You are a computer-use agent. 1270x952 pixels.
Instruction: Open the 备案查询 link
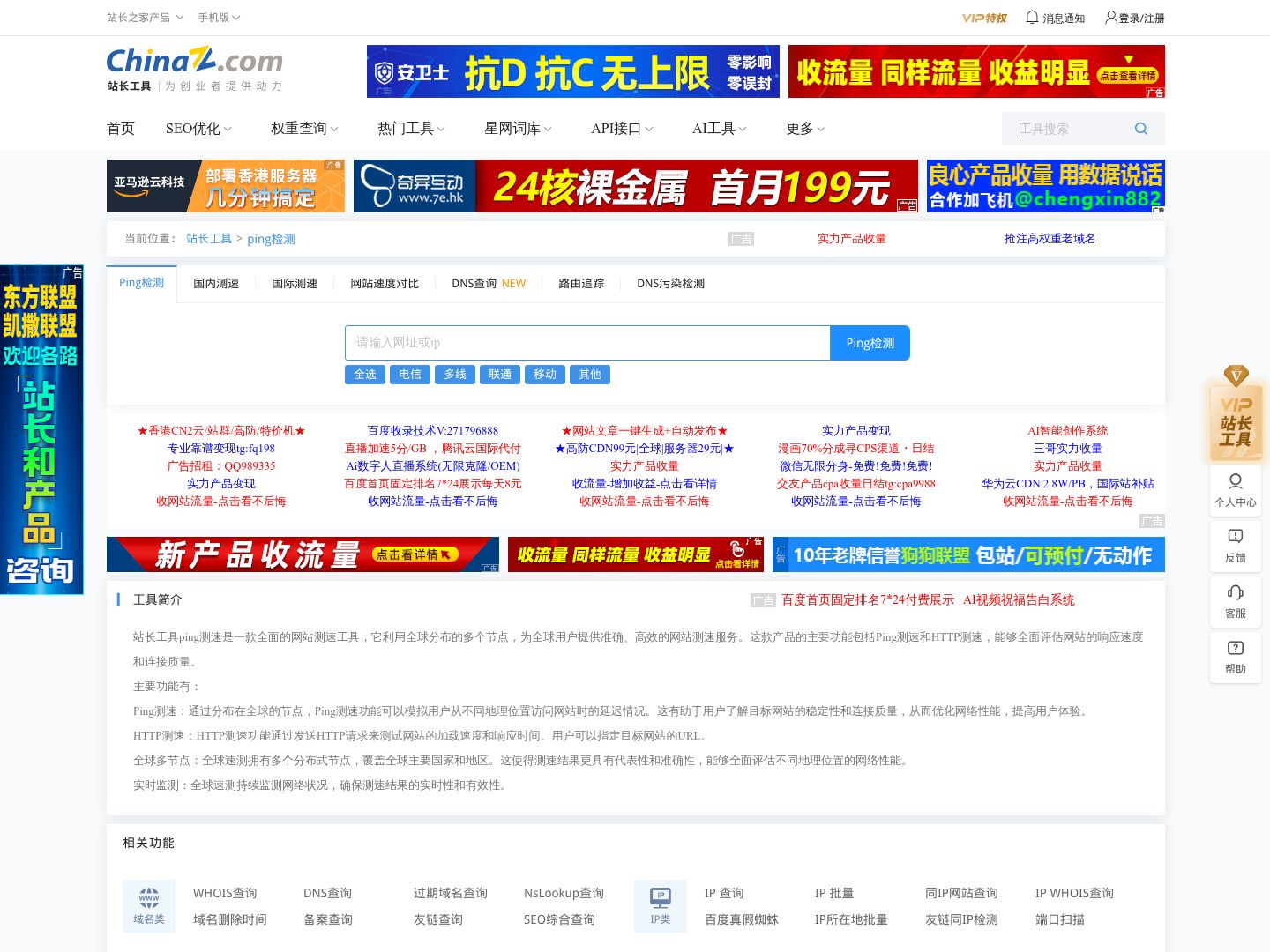pyautogui.click(x=328, y=919)
